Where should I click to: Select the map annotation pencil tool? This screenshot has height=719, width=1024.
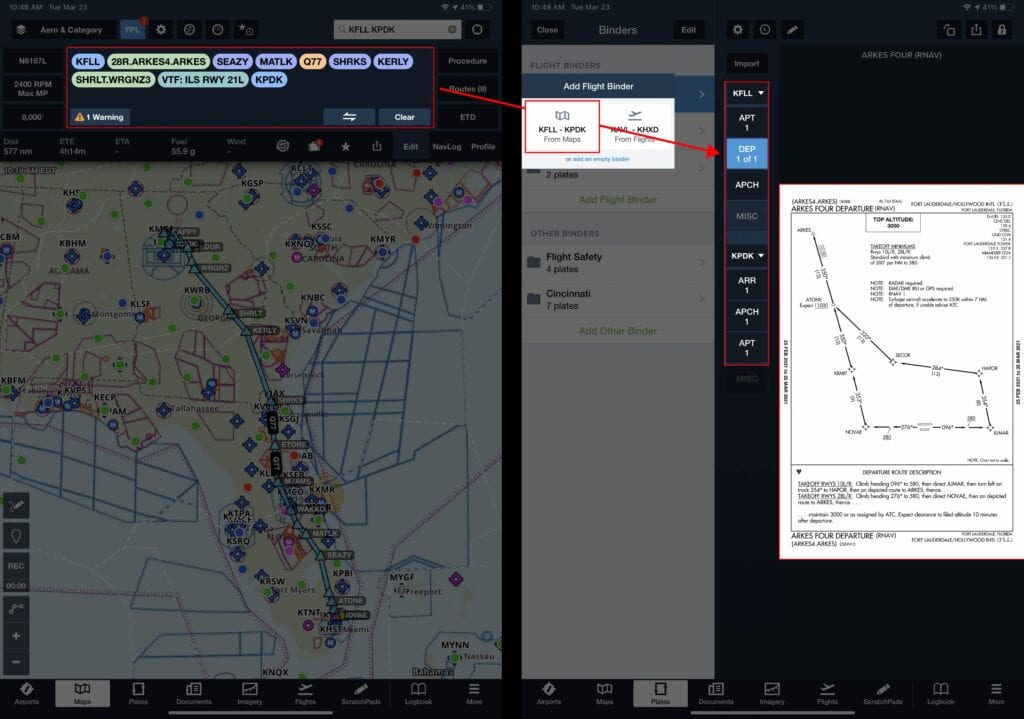point(17,506)
